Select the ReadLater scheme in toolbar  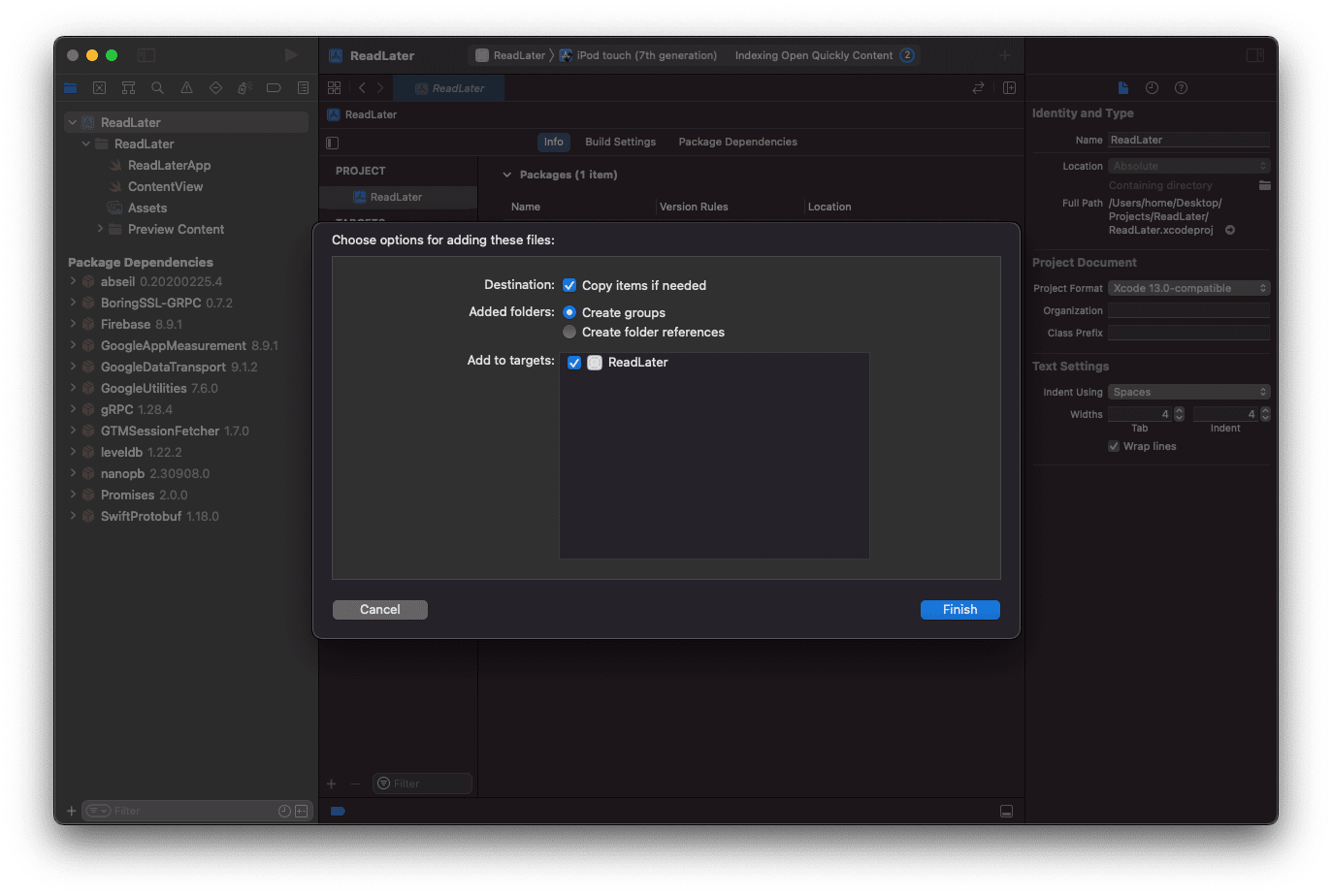[510, 55]
